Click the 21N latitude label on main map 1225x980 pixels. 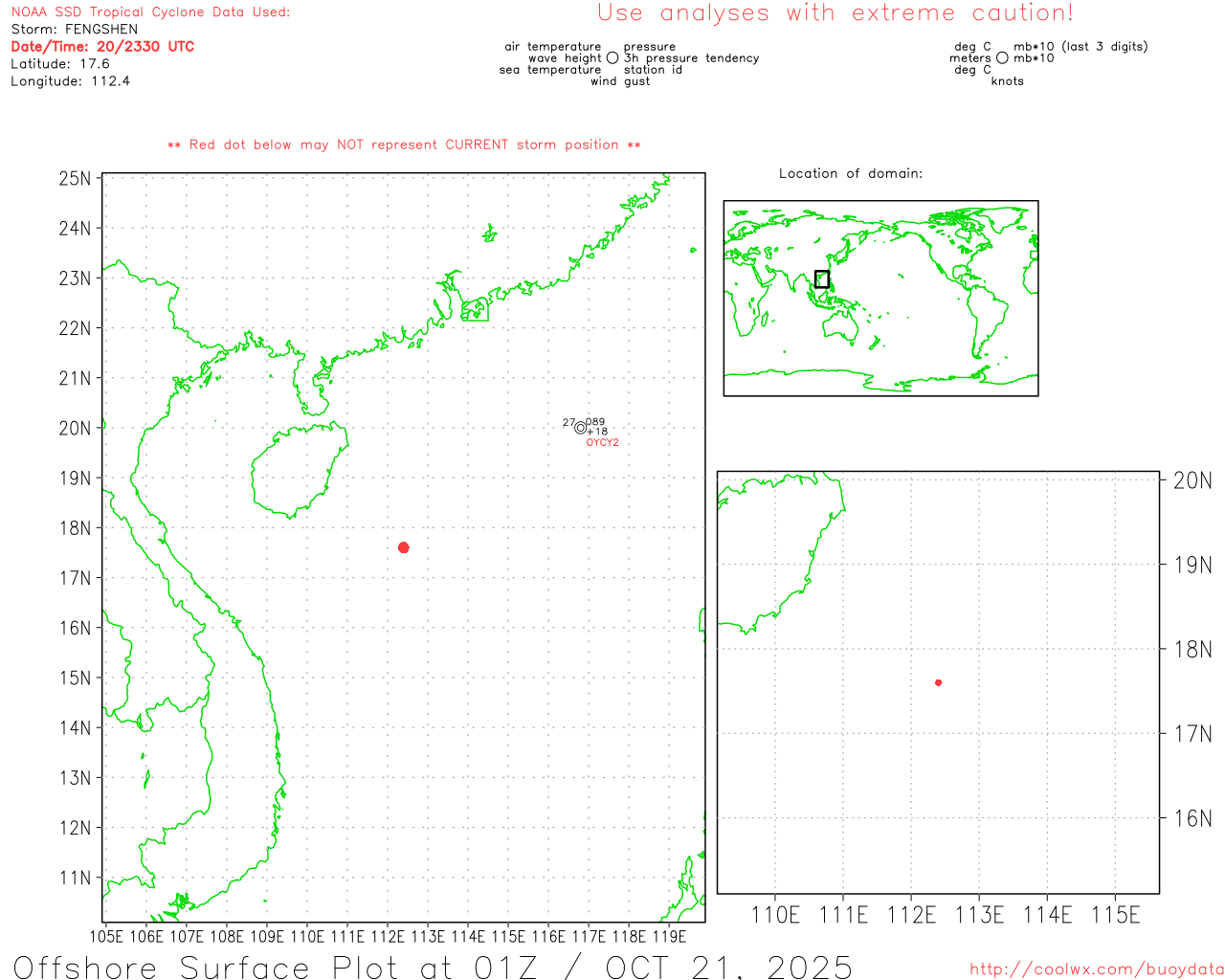click(x=75, y=378)
